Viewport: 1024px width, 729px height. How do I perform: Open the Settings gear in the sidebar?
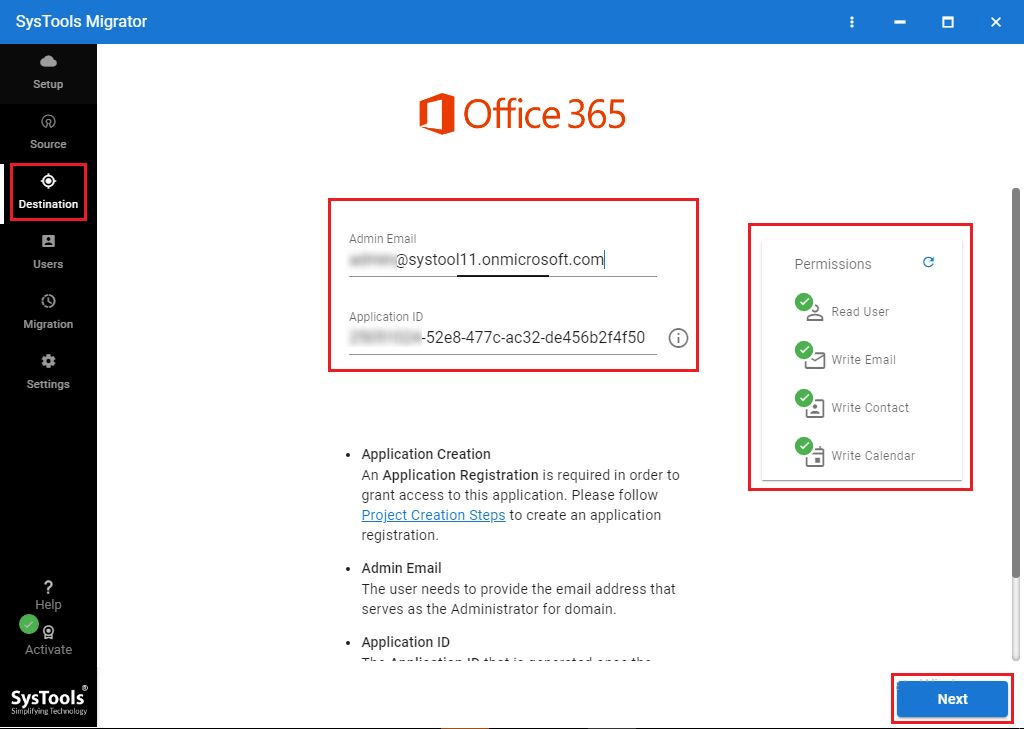(48, 371)
